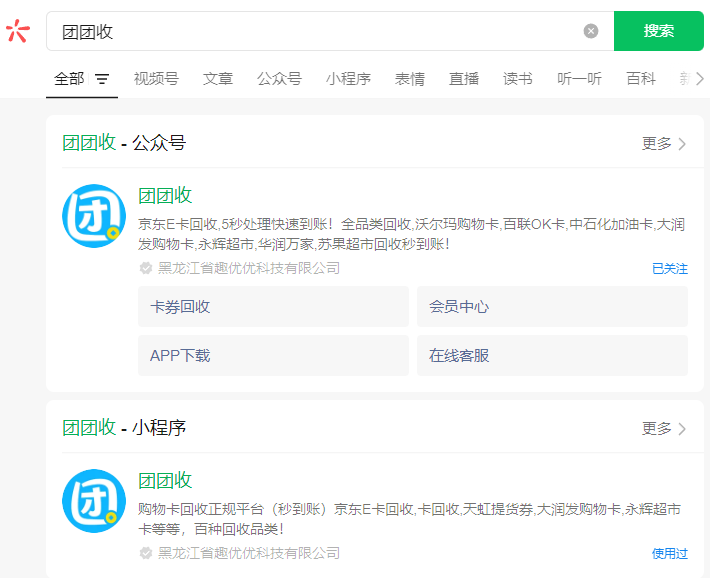Viewport: 710px width, 578px height.
Task: Switch to the 文章 tab
Action: pos(218,79)
